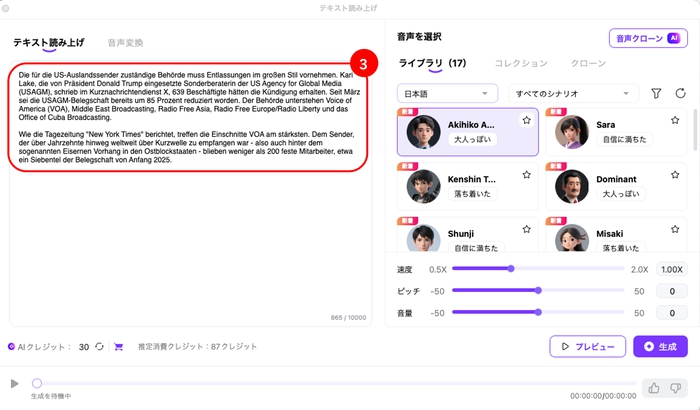Select the Misaki voice avatar
The image size is (700, 410).
click(571, 238)
